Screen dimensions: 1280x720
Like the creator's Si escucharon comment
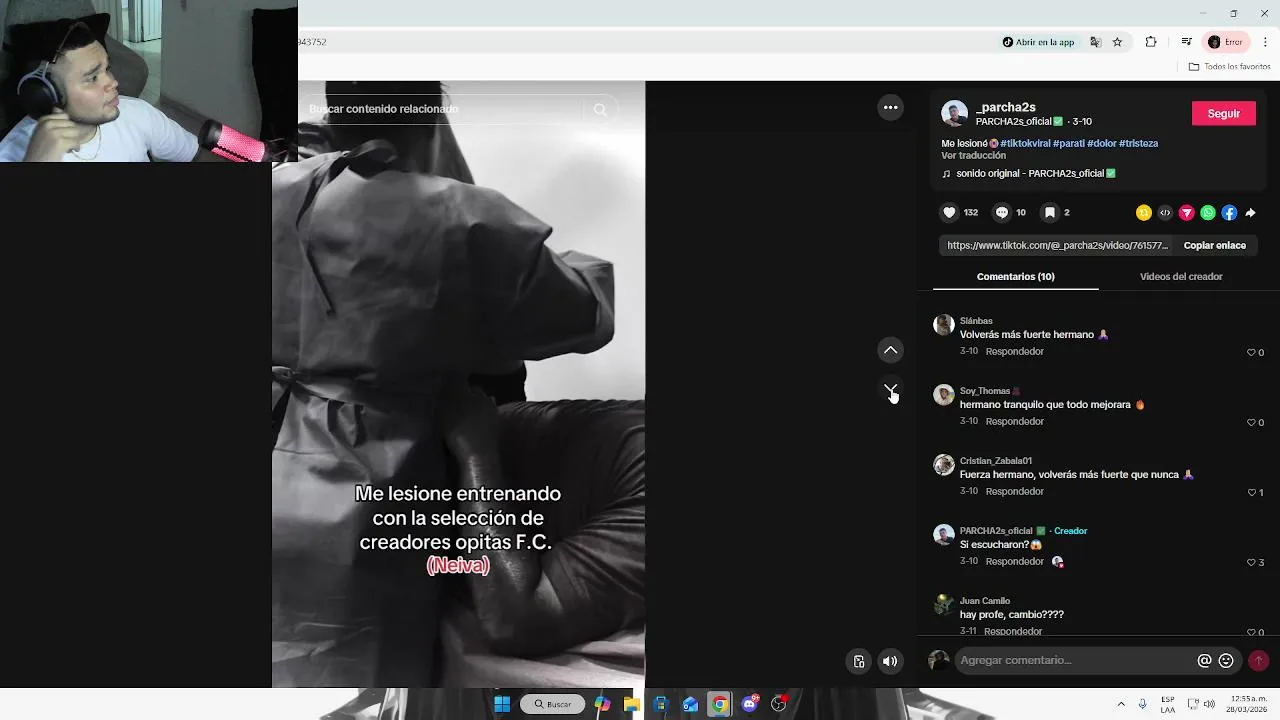(x=1251, y=563)
